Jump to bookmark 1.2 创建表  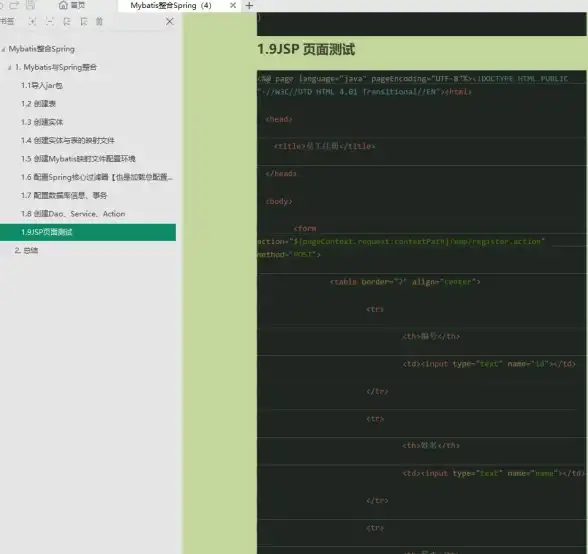point(38,104)
